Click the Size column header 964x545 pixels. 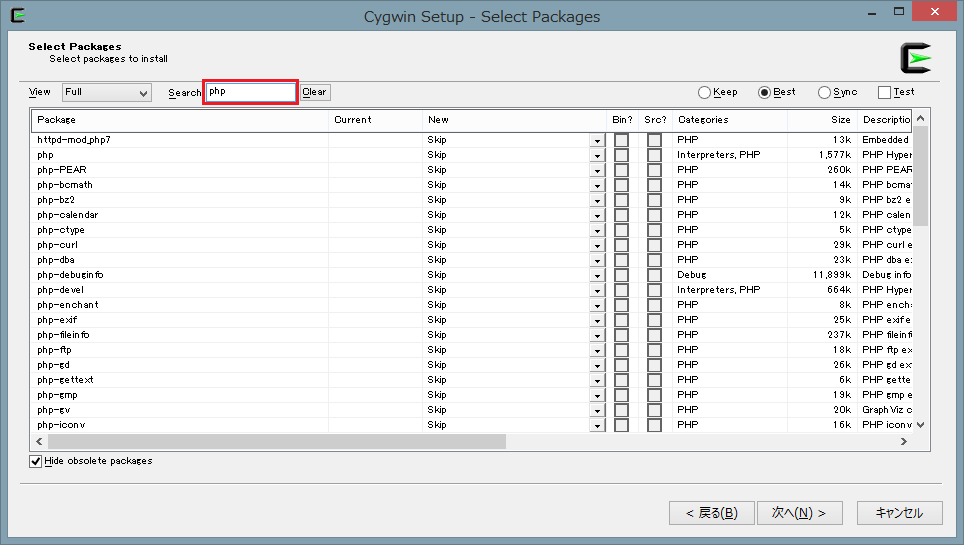(820, 120)
